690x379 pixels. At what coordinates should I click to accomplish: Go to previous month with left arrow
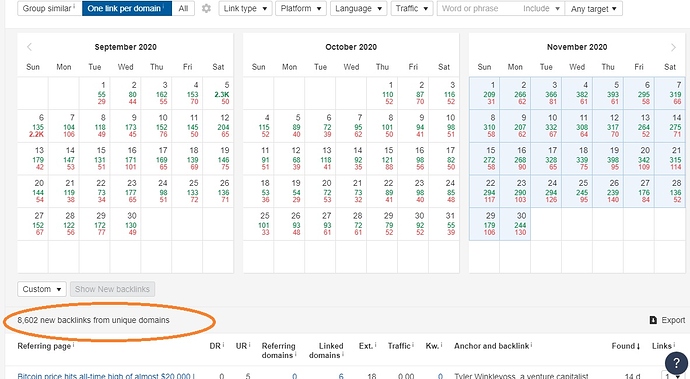coord(29,47)
